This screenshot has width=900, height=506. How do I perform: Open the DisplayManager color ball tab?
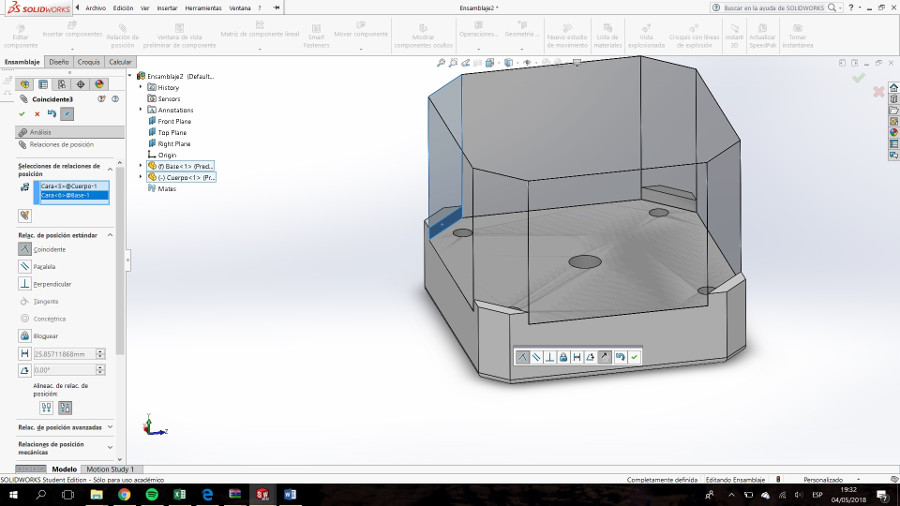(x=99, y=84)
